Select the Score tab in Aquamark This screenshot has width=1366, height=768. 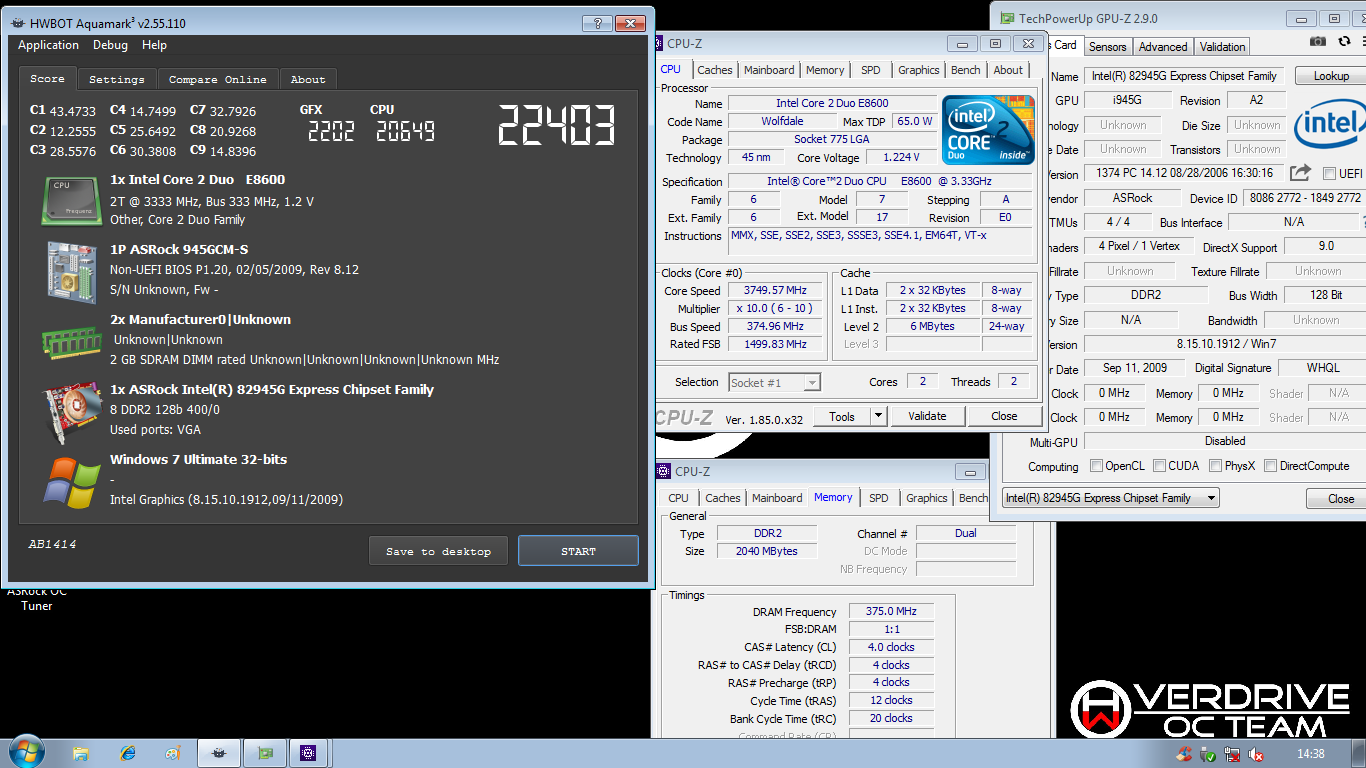coord(47,78)
